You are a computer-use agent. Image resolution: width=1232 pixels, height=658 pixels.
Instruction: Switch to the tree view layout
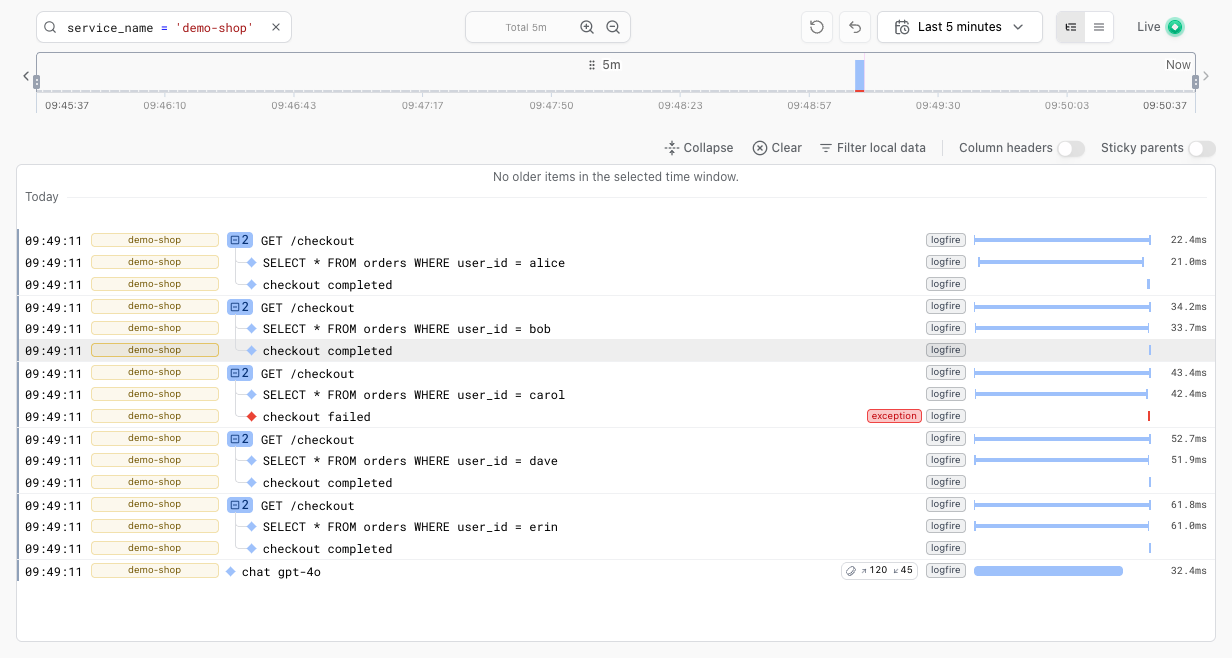click(1071, 27)
